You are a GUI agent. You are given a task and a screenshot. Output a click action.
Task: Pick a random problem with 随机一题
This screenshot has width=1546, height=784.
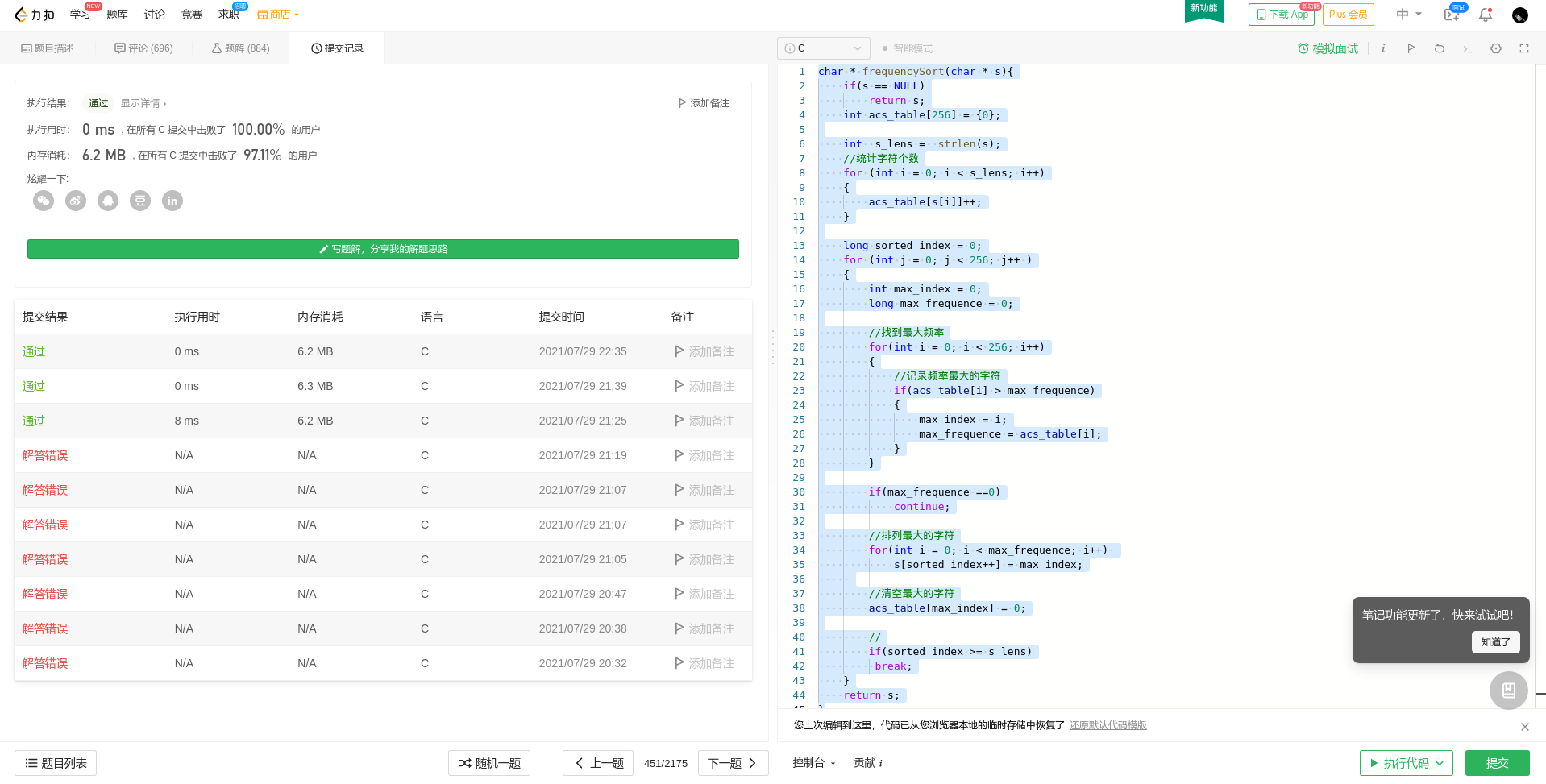pyautogui.click(x=489, y=763)
